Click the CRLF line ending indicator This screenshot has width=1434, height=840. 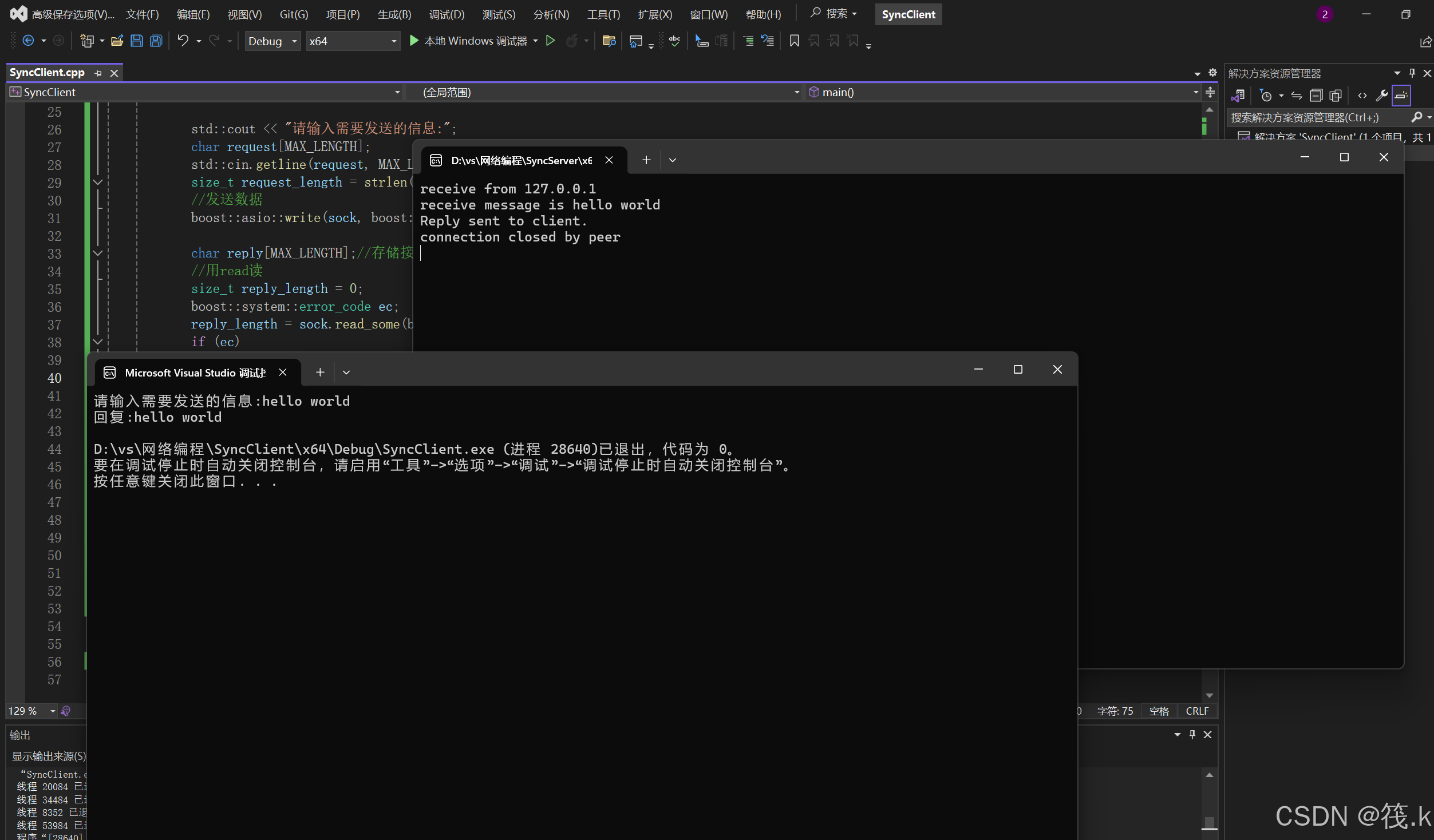click(1197, 711)
